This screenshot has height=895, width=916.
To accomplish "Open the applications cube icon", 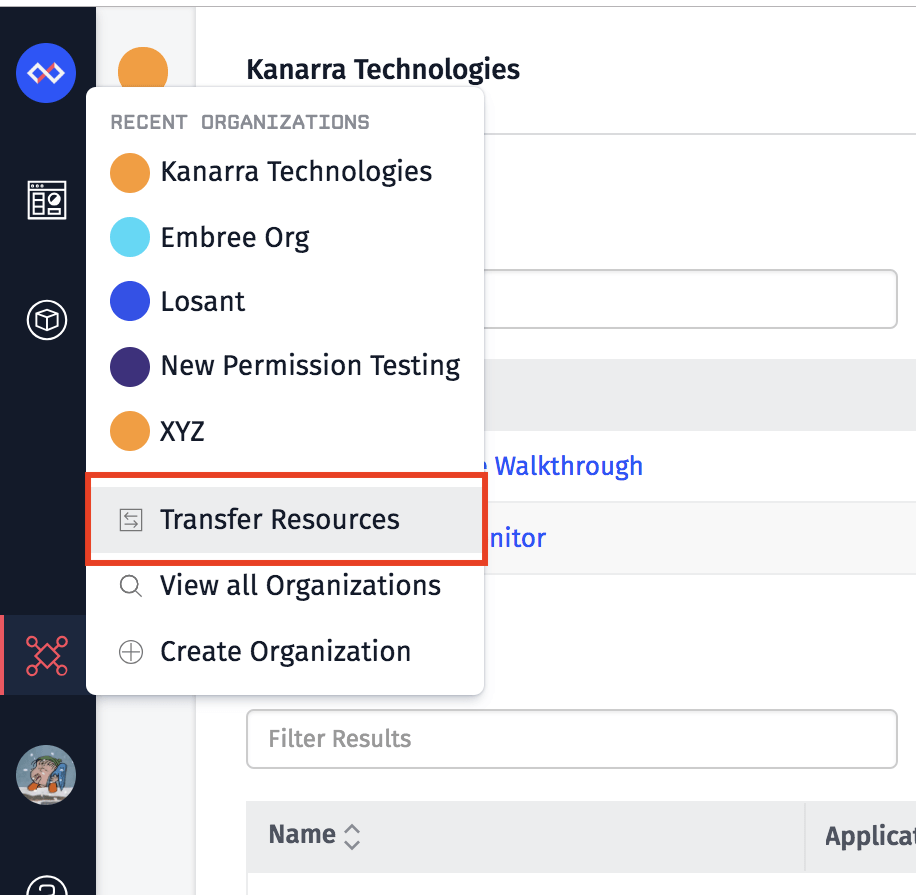I will click(47, 320).
